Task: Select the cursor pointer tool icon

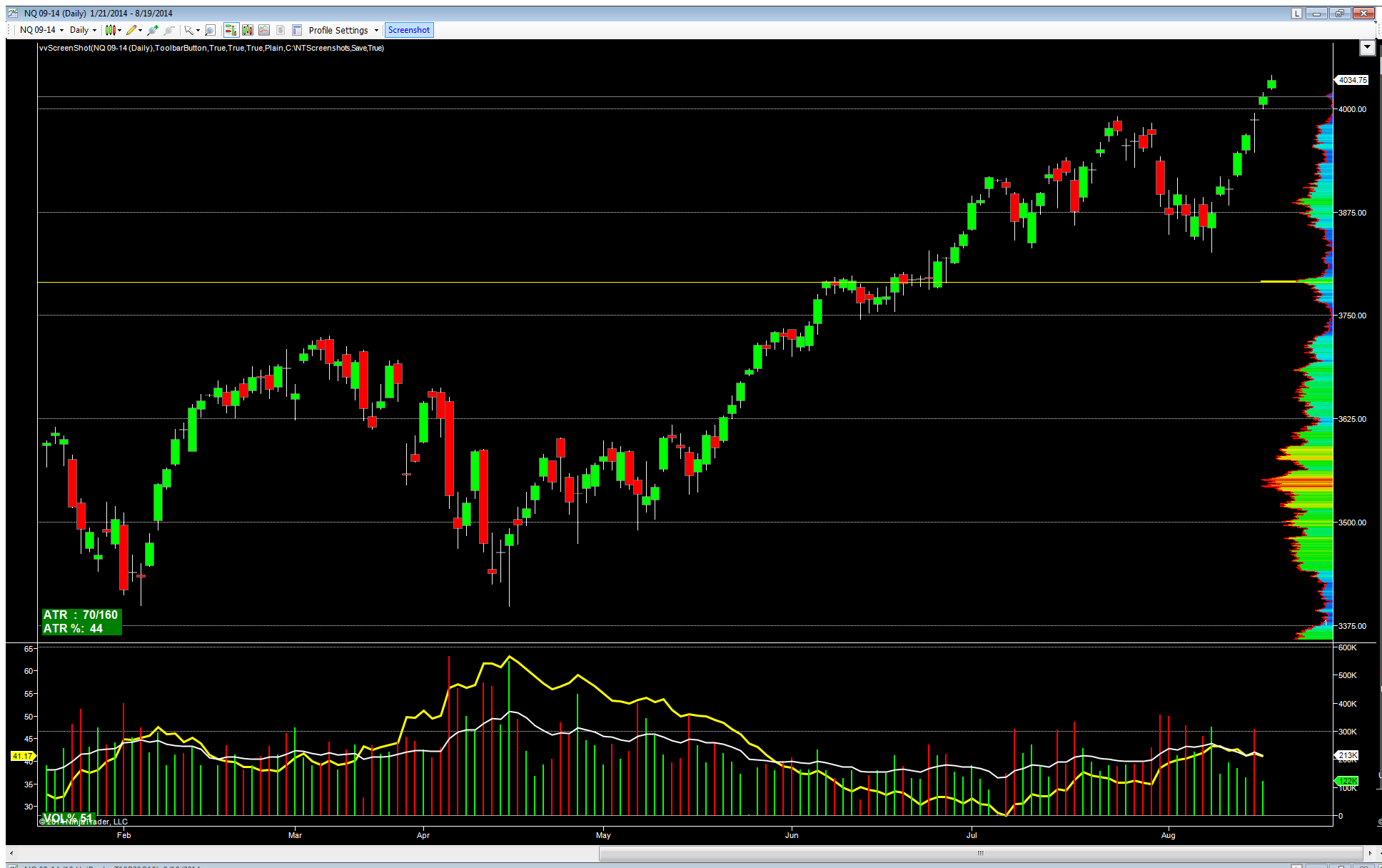Action: pos(188,30)
